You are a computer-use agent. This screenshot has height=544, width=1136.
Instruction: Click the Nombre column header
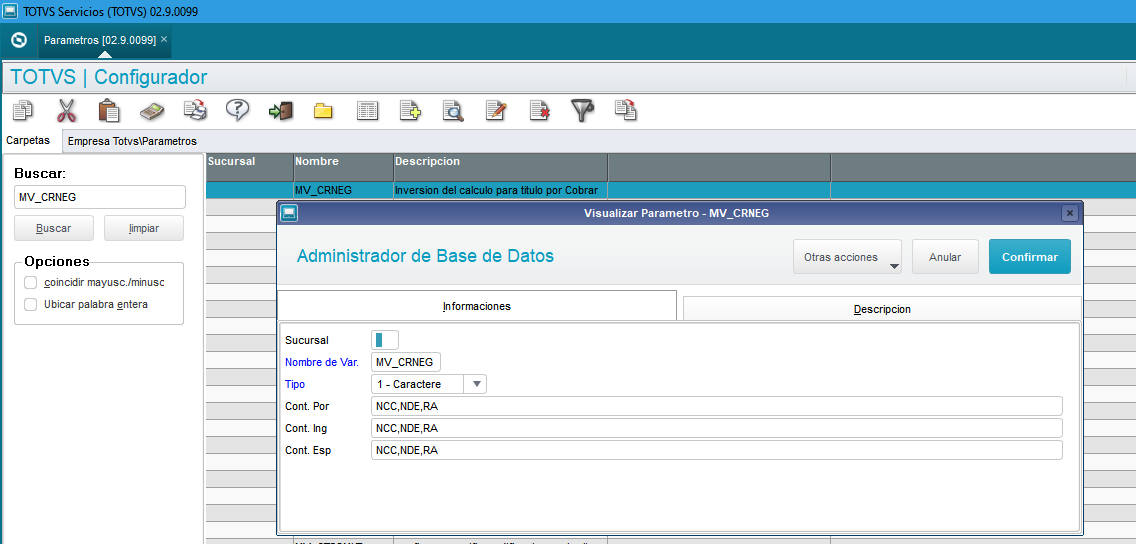pyautogui.click(x=343, y=167)
